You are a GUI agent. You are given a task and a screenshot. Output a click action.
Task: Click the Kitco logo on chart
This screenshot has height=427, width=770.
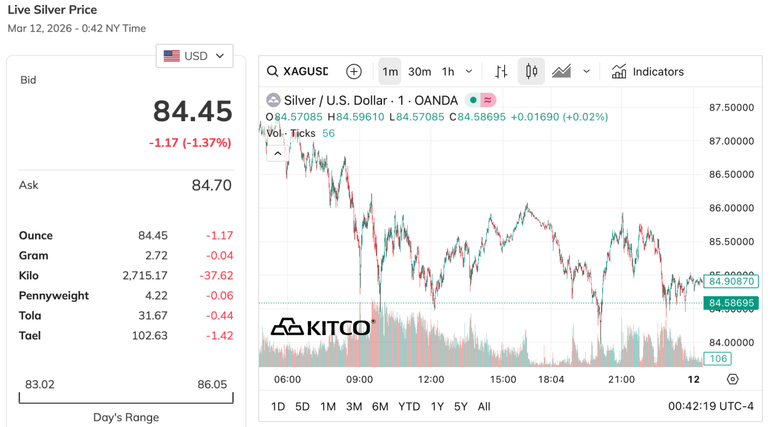point(322,327)
